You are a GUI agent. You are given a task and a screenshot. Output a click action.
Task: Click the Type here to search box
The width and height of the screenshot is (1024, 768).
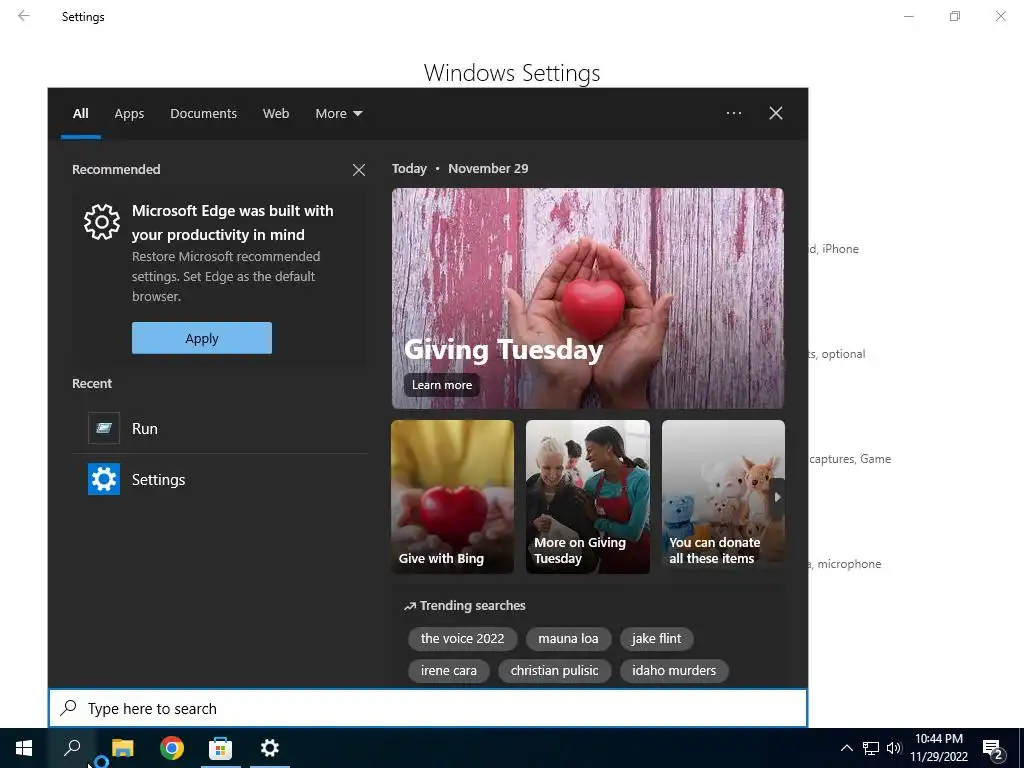[428, 708]
